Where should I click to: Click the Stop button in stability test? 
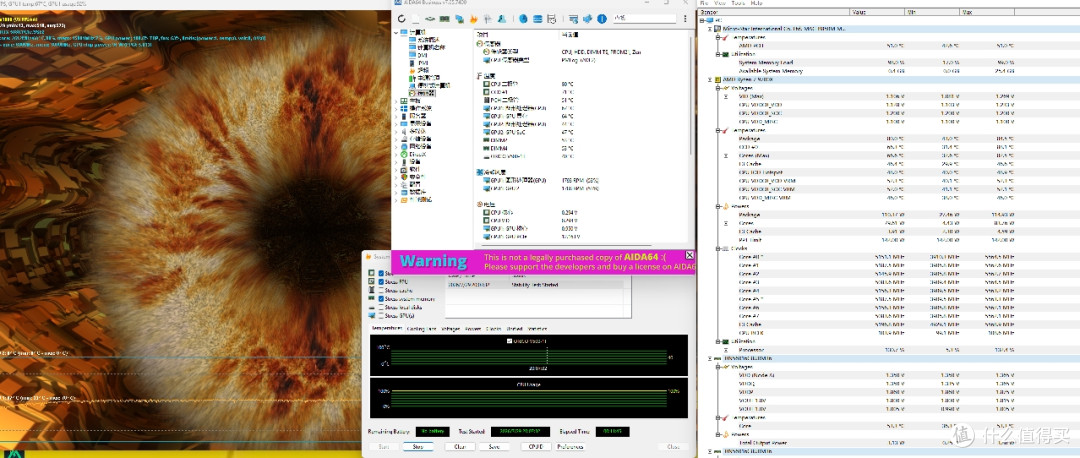tap(418, 446)
